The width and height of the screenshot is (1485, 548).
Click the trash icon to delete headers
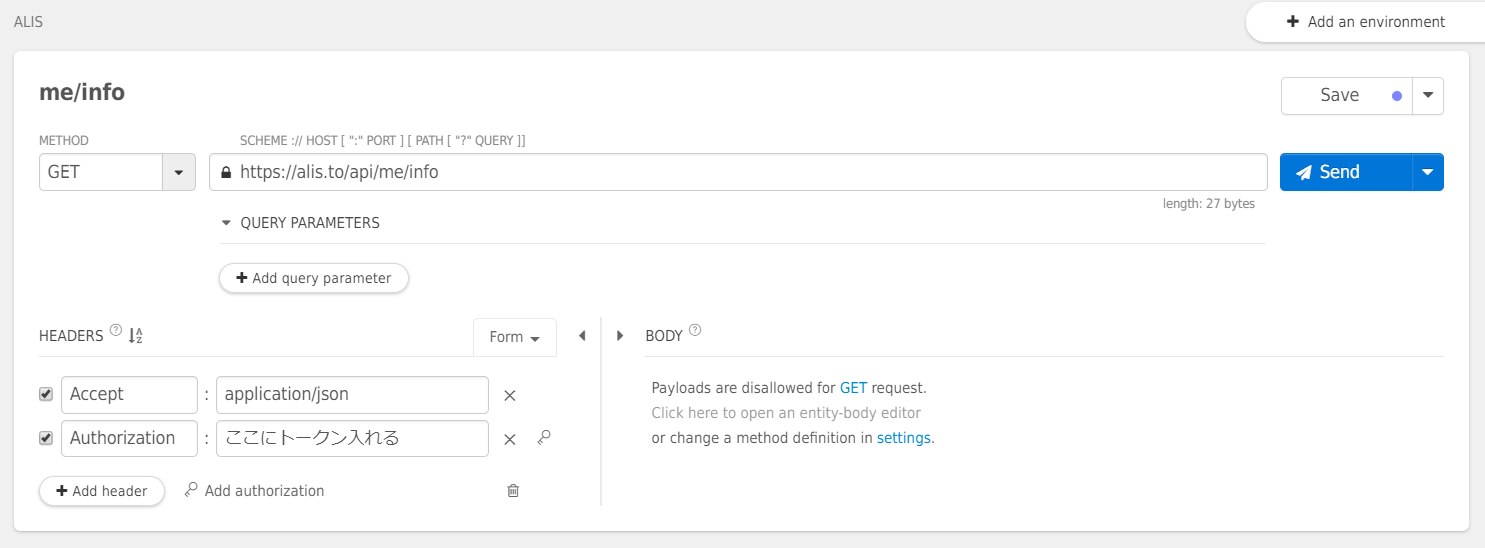(x=513, y=490)
